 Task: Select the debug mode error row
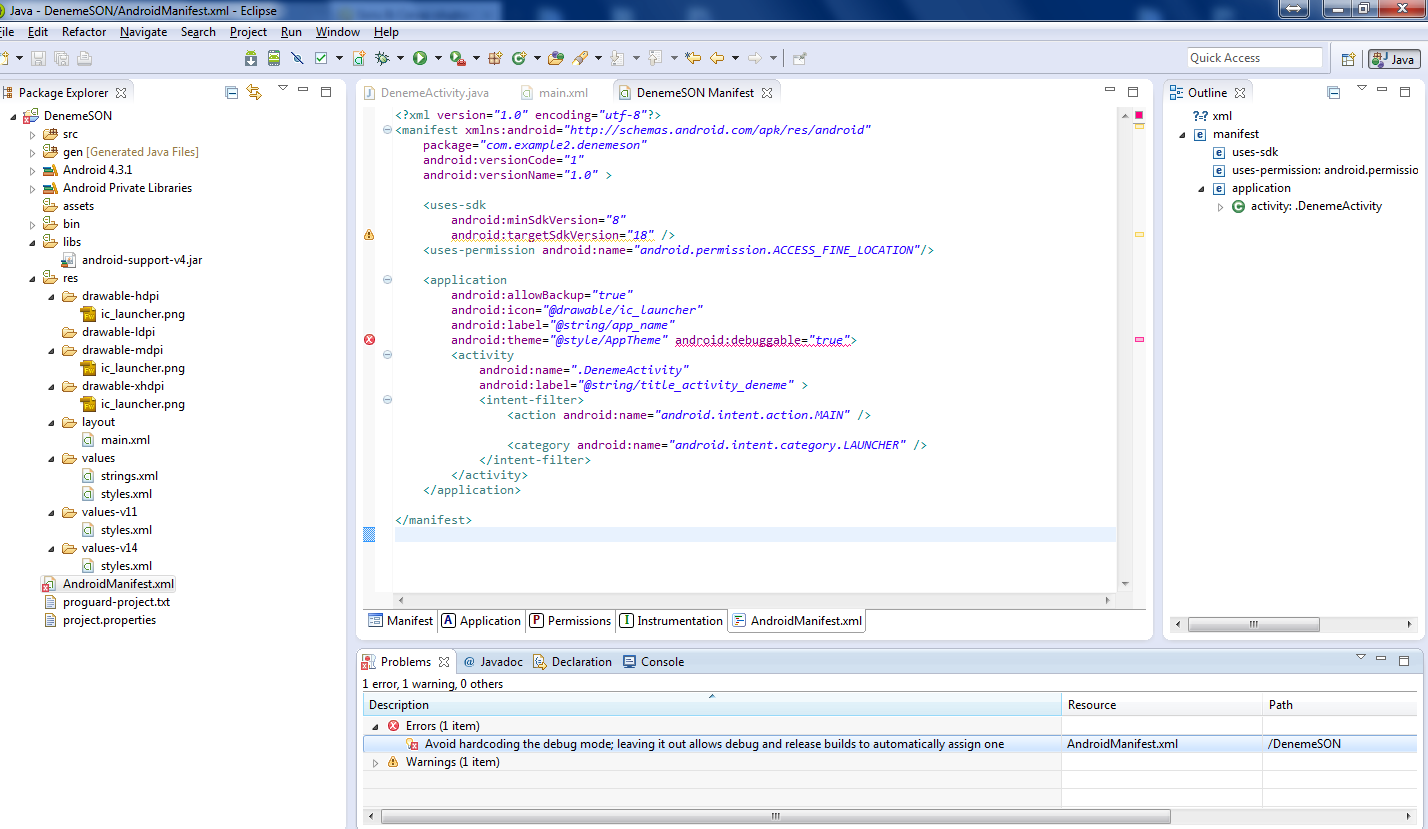890,744
